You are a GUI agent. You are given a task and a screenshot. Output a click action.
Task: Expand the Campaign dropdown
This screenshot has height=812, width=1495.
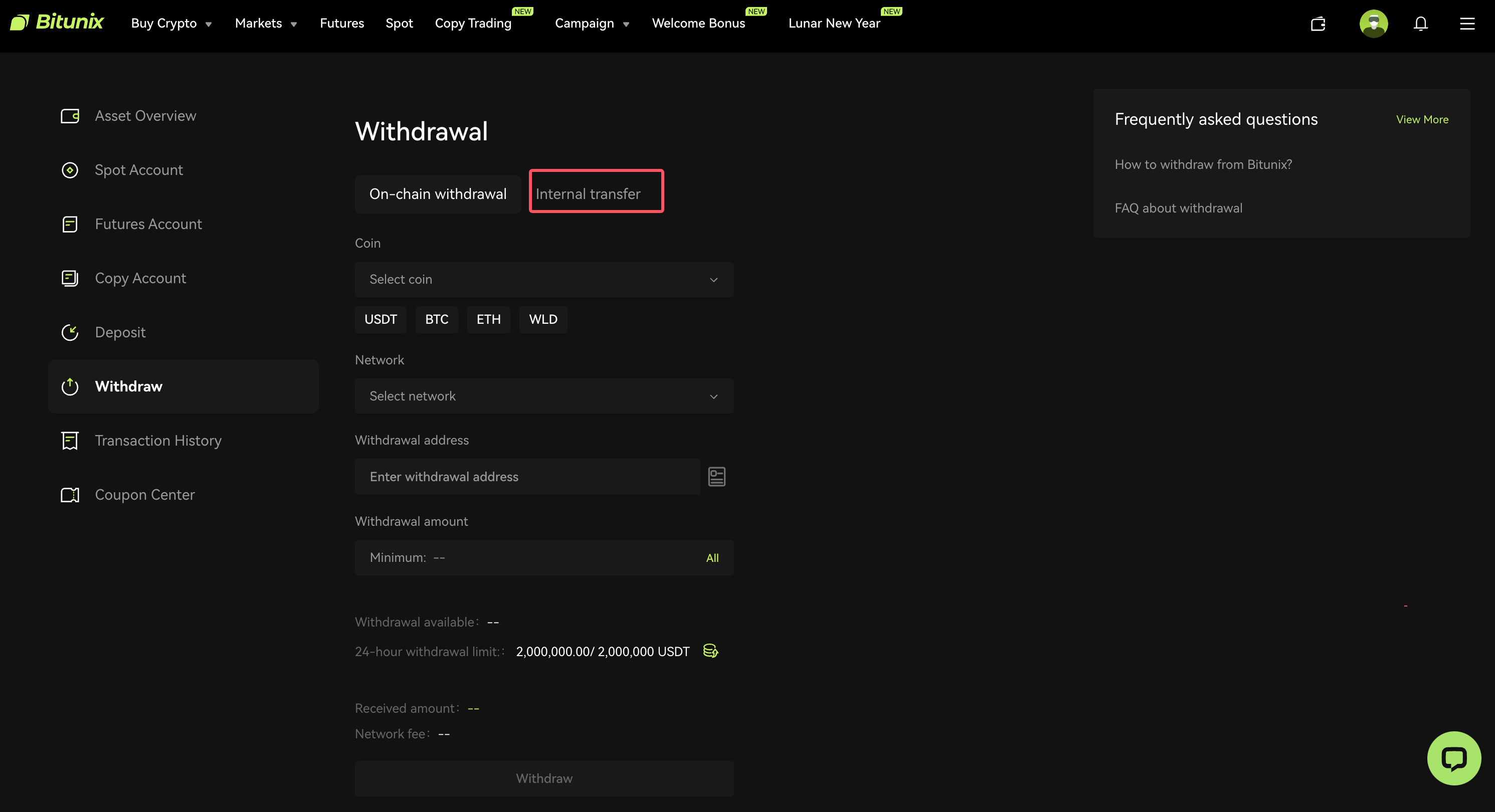pos(592,23)
